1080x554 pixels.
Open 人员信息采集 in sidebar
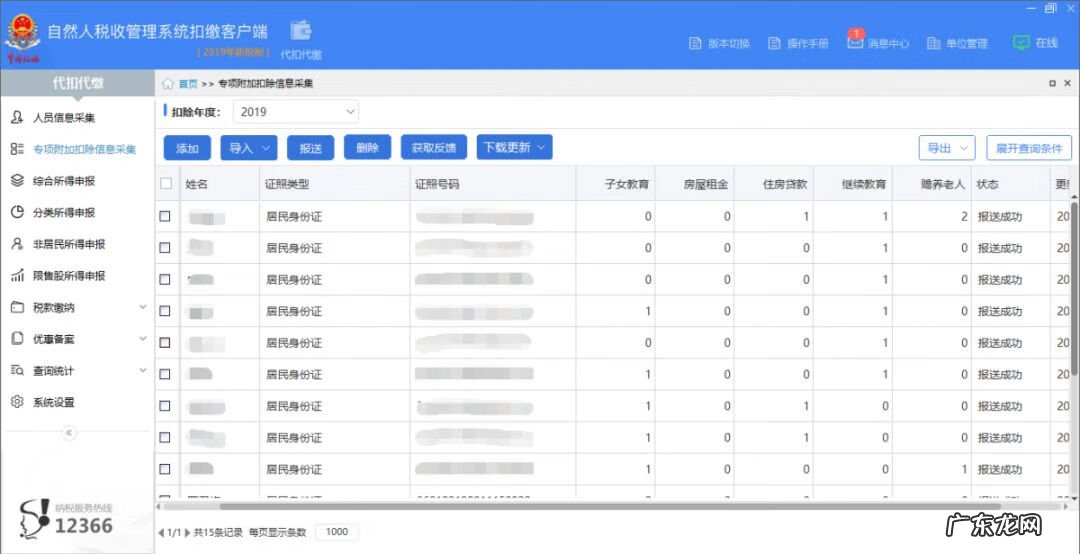coord(64,118)
